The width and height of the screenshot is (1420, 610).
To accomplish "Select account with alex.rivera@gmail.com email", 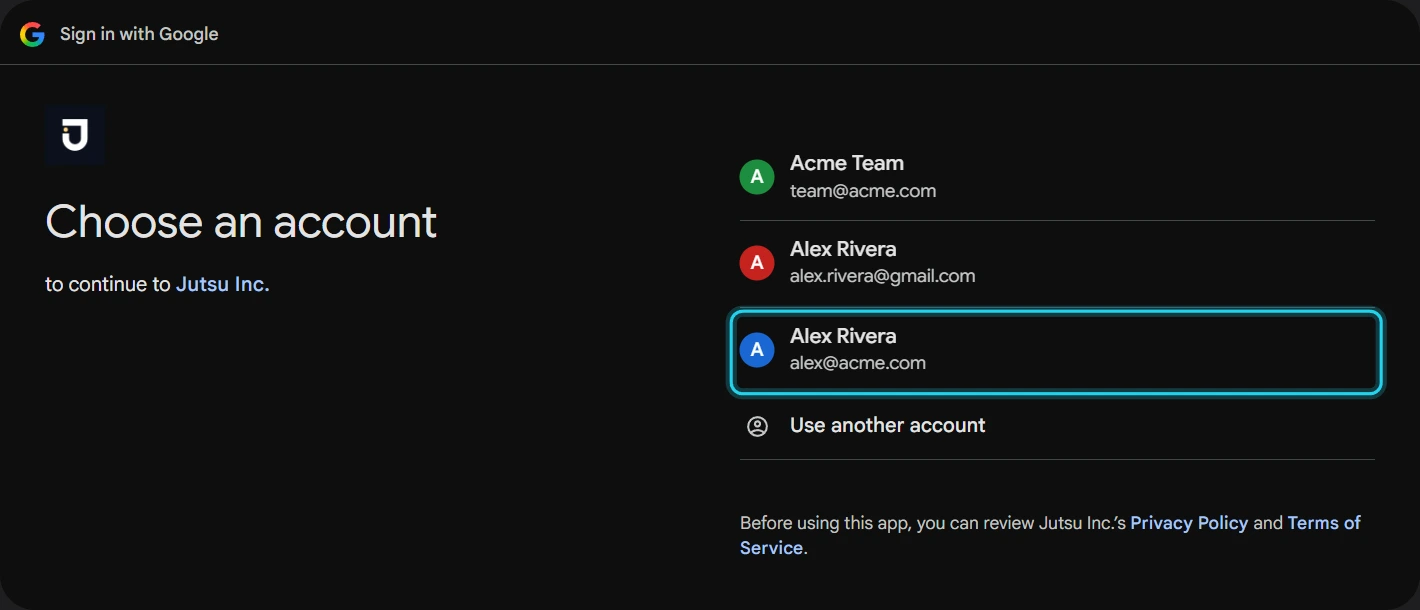I will pos(1057,263).
